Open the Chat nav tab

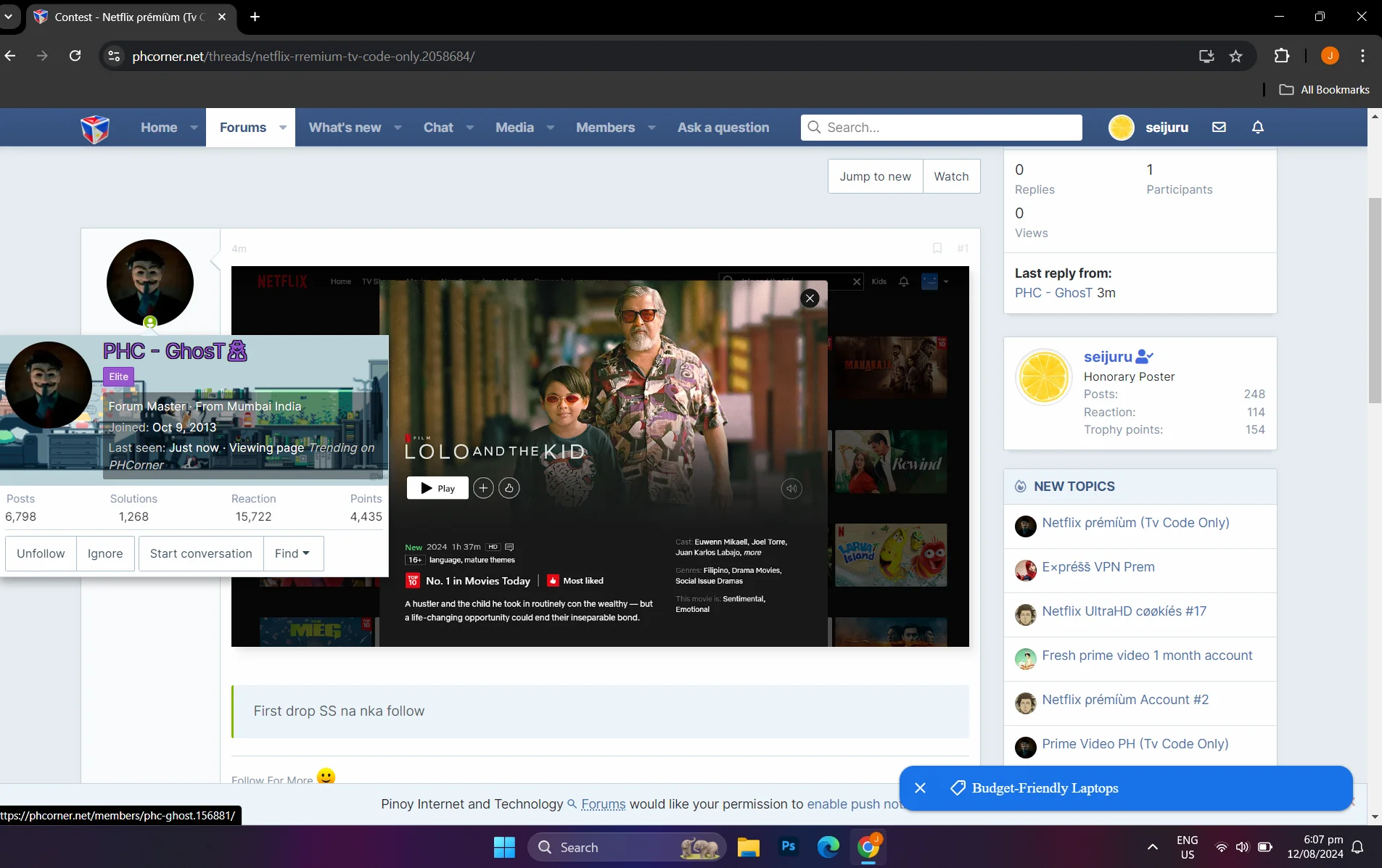tap(438, 128)
